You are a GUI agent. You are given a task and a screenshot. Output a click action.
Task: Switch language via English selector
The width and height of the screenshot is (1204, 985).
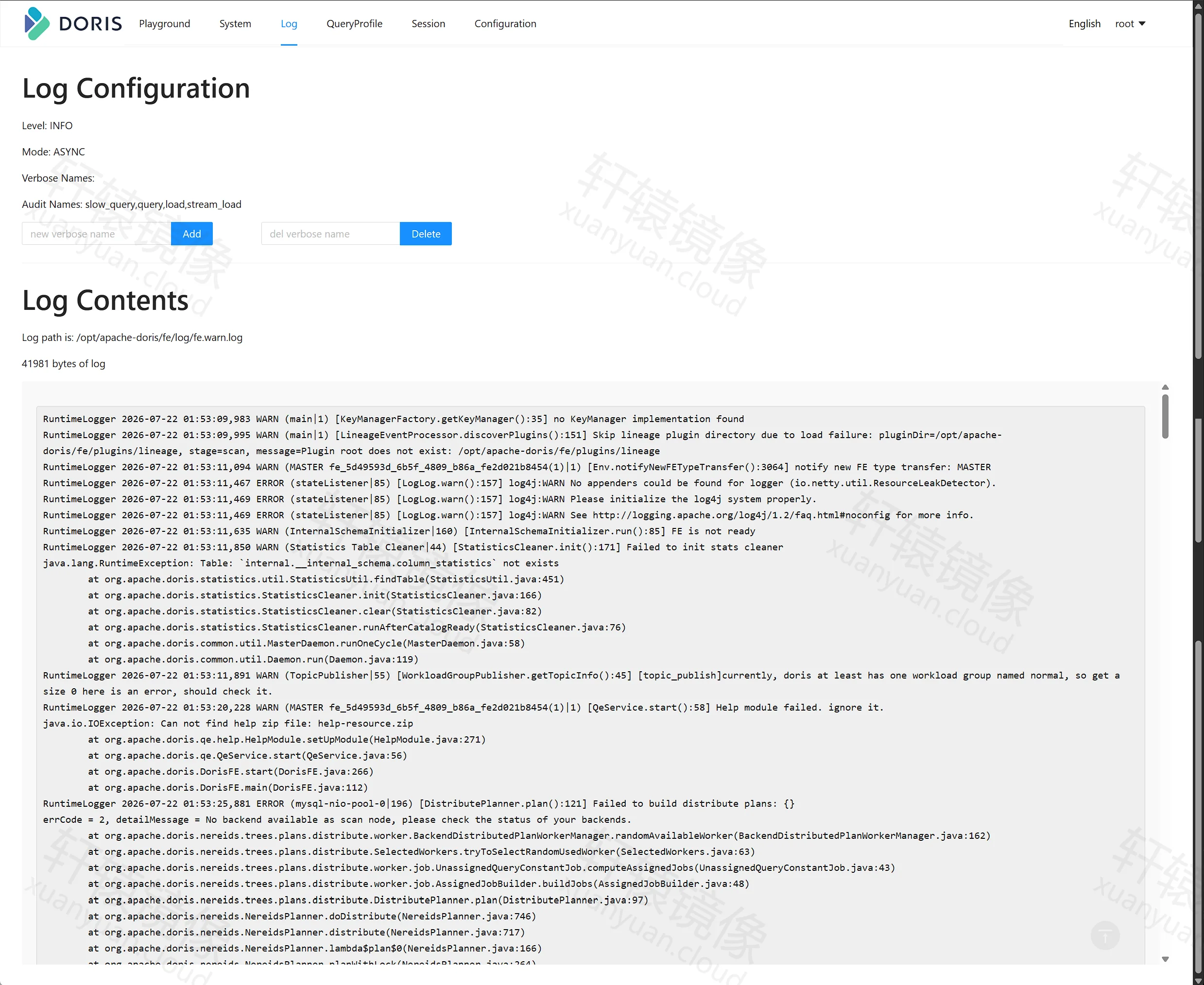click(1084, 24)
